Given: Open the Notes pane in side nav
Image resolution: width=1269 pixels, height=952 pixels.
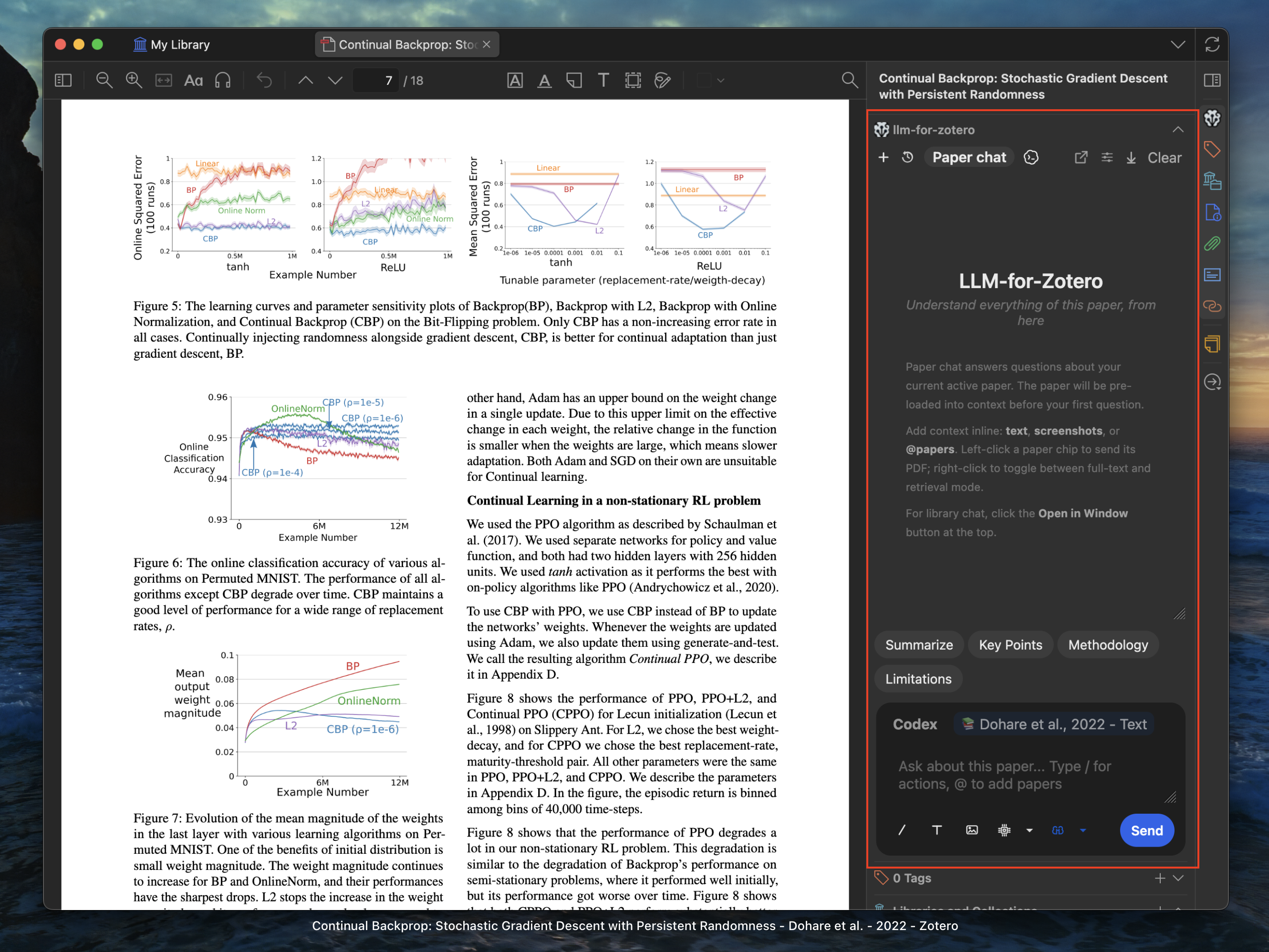Looking at the screenshot, I should click(x=1212, y=344).
